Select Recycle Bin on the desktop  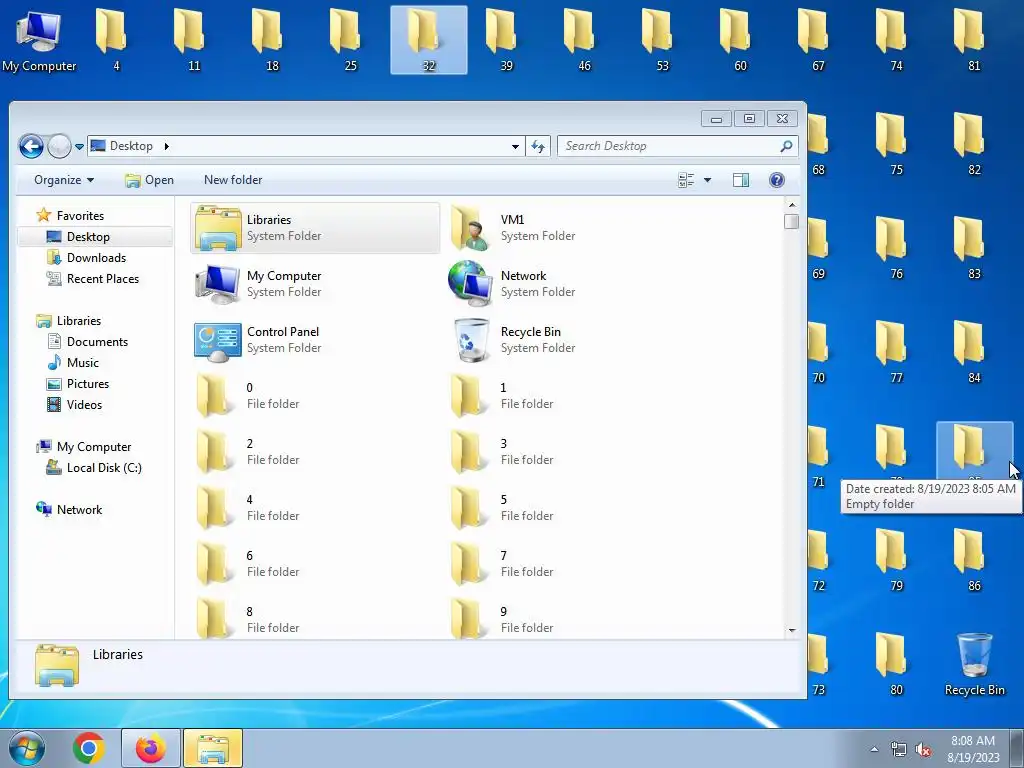[x=974, y=664]
